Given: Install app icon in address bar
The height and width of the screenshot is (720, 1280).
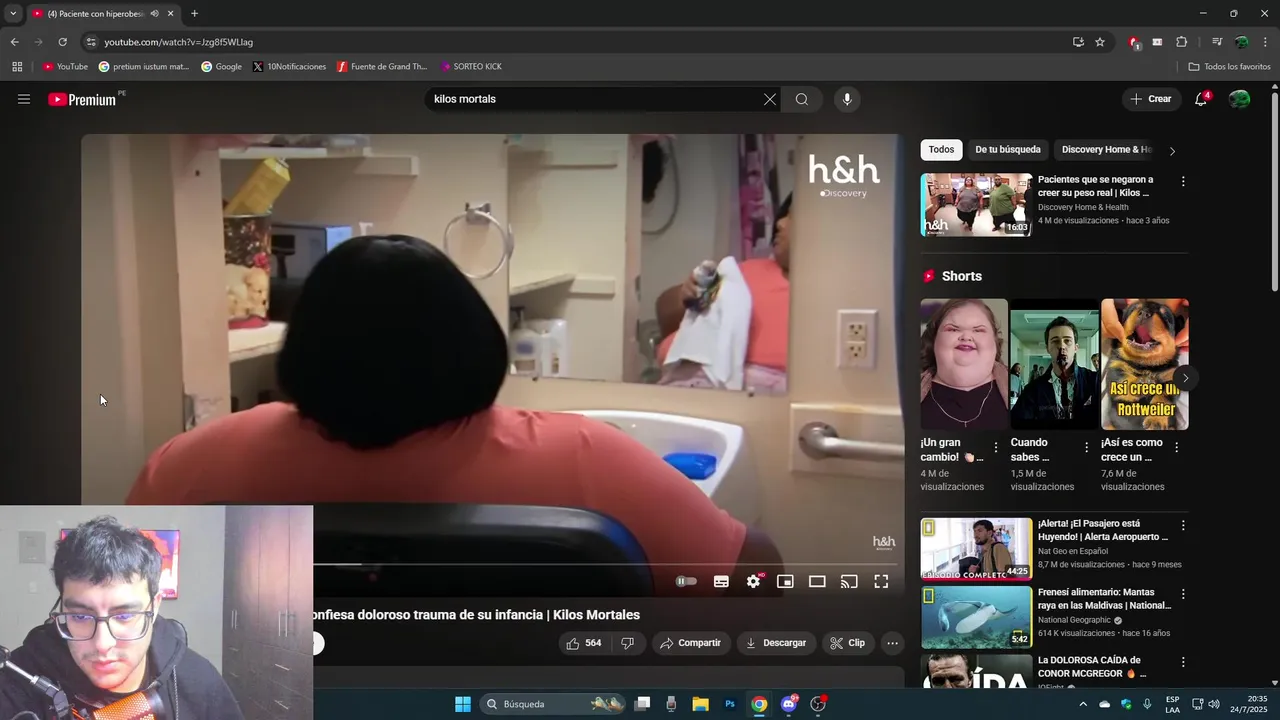Looking at the screenshot, I should [1078, 42].
